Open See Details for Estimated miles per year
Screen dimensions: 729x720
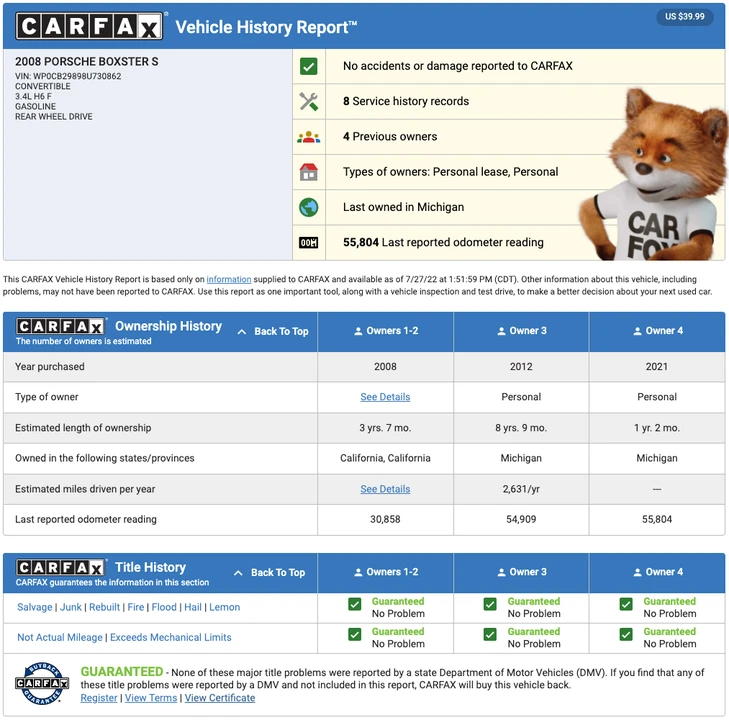point(385,489)
